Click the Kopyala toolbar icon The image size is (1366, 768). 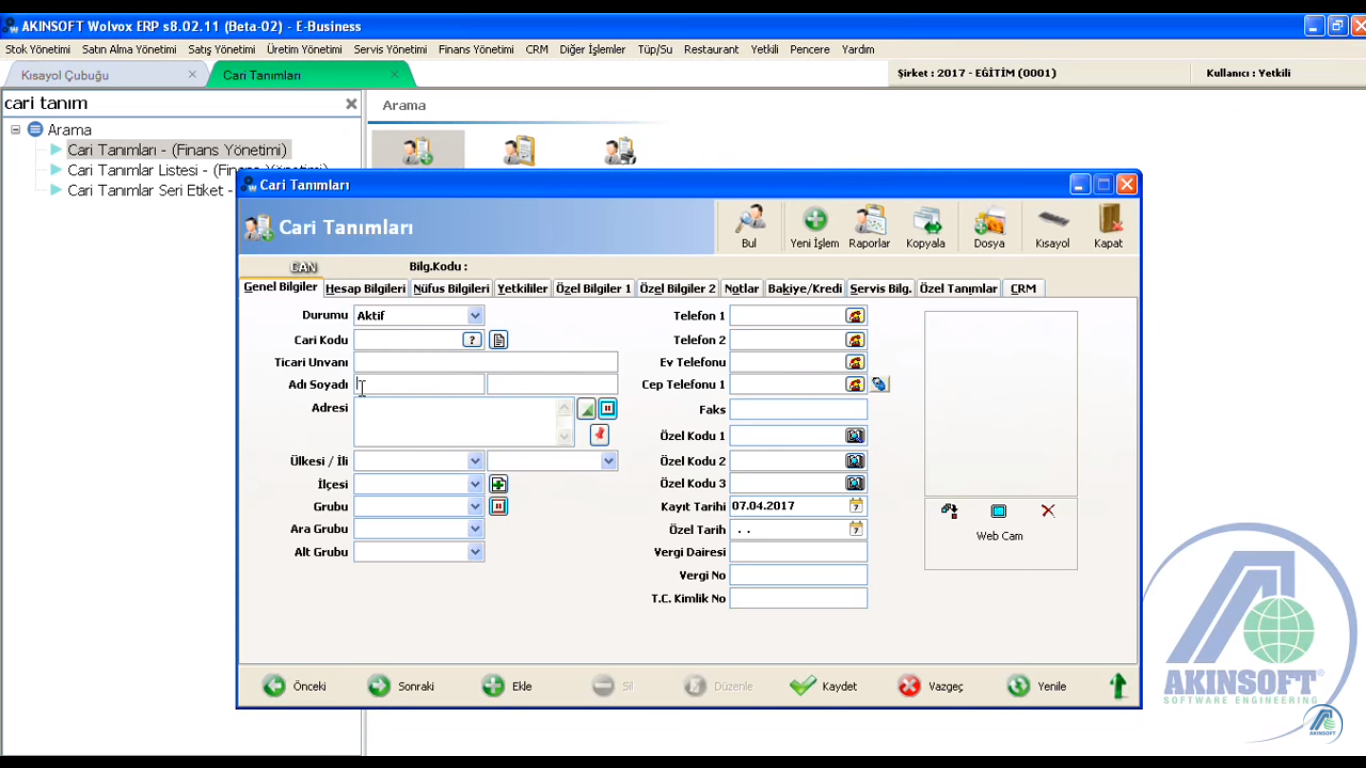926,227
